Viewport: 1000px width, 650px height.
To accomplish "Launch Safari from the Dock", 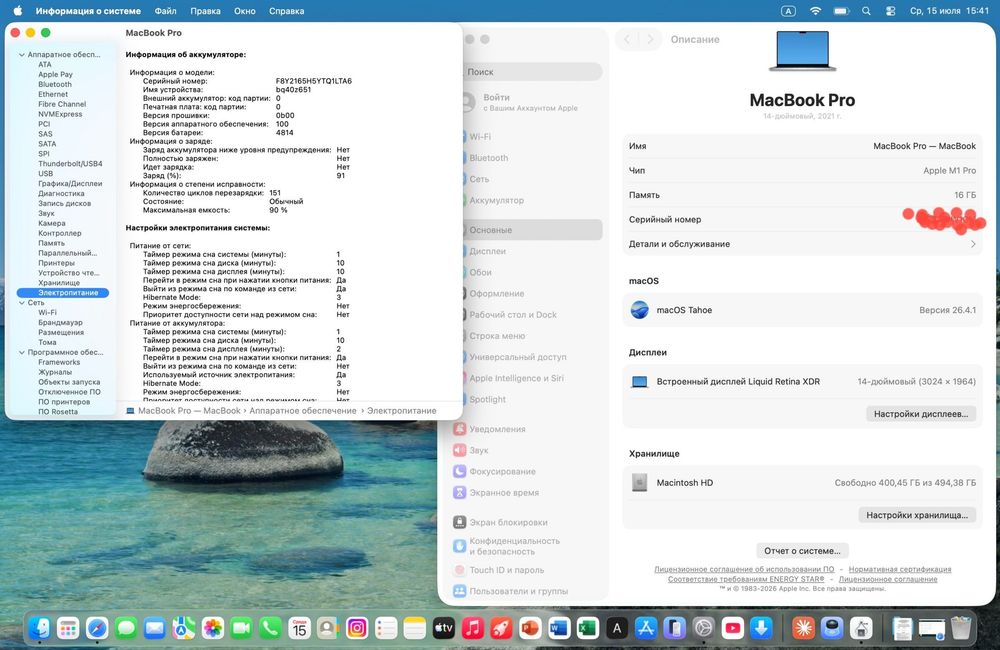I will (97, 628).
